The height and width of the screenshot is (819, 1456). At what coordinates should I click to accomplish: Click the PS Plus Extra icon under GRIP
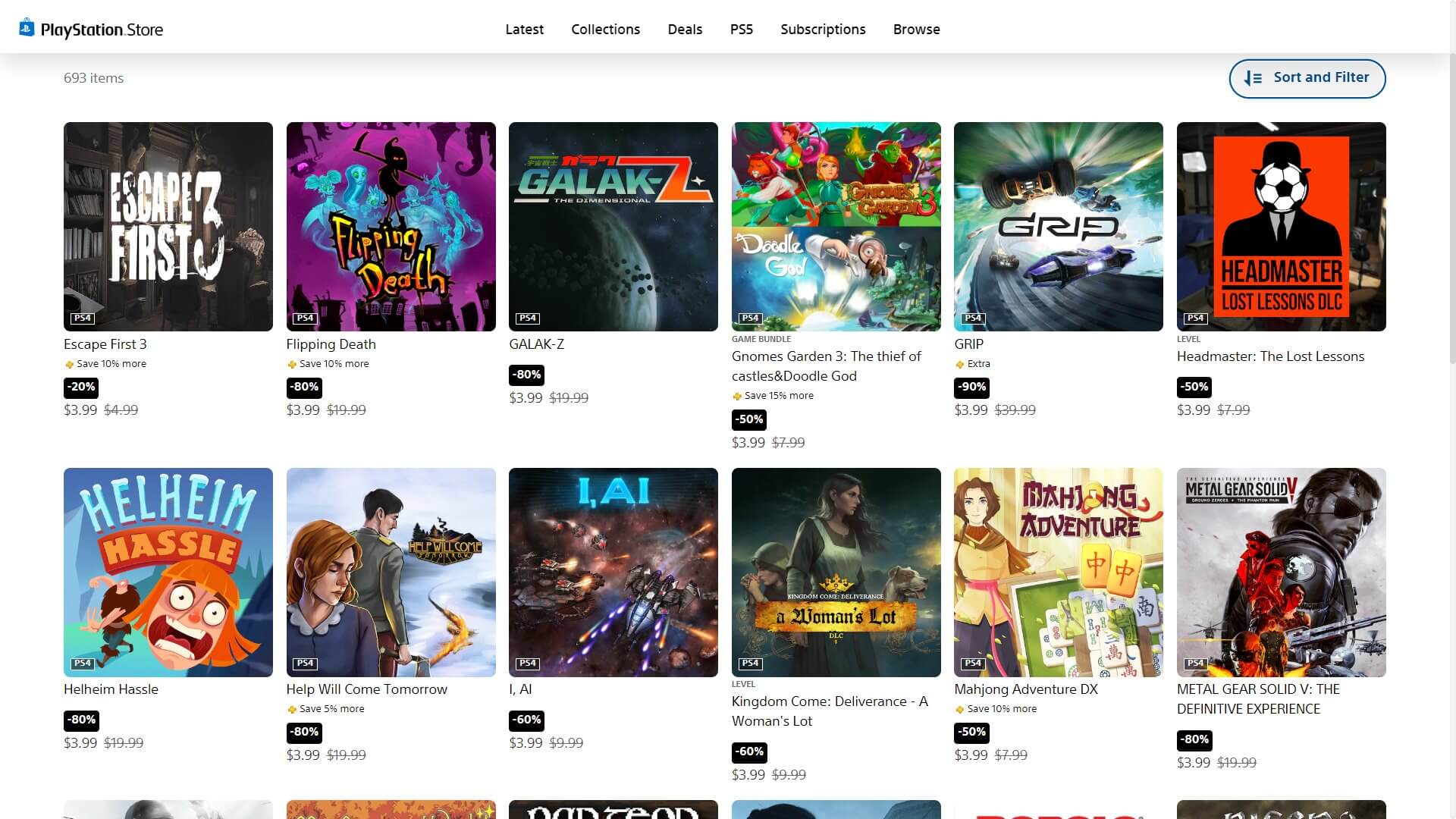[x=959, y=365]
